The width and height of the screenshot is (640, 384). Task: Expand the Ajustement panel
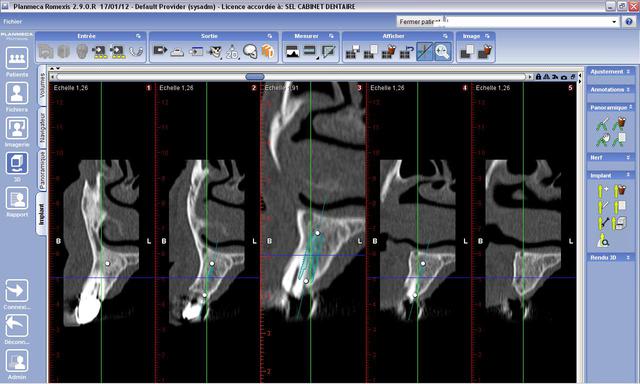point(610,71)
